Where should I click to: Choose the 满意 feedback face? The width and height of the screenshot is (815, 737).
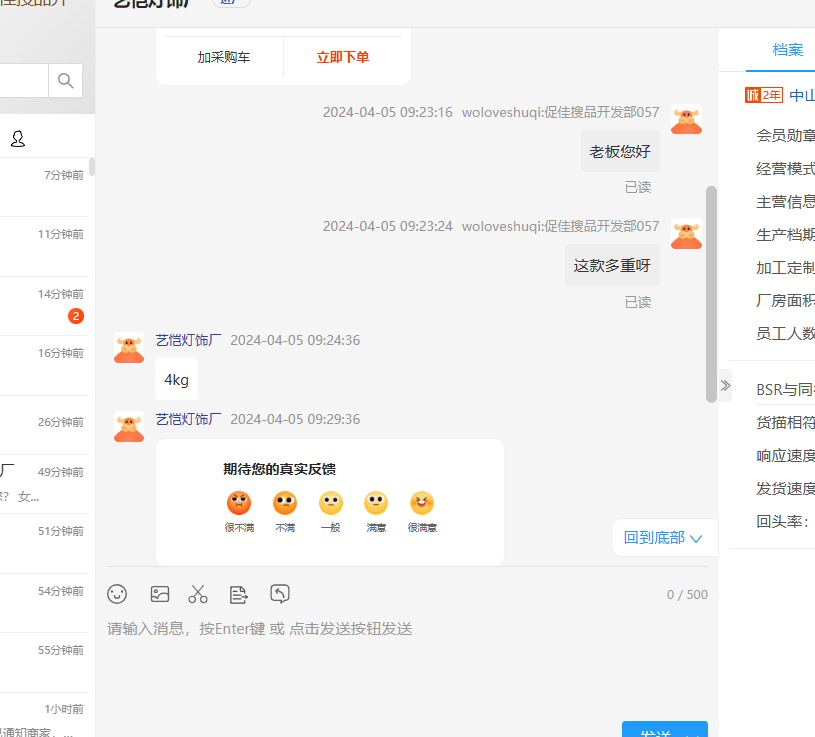376,503
